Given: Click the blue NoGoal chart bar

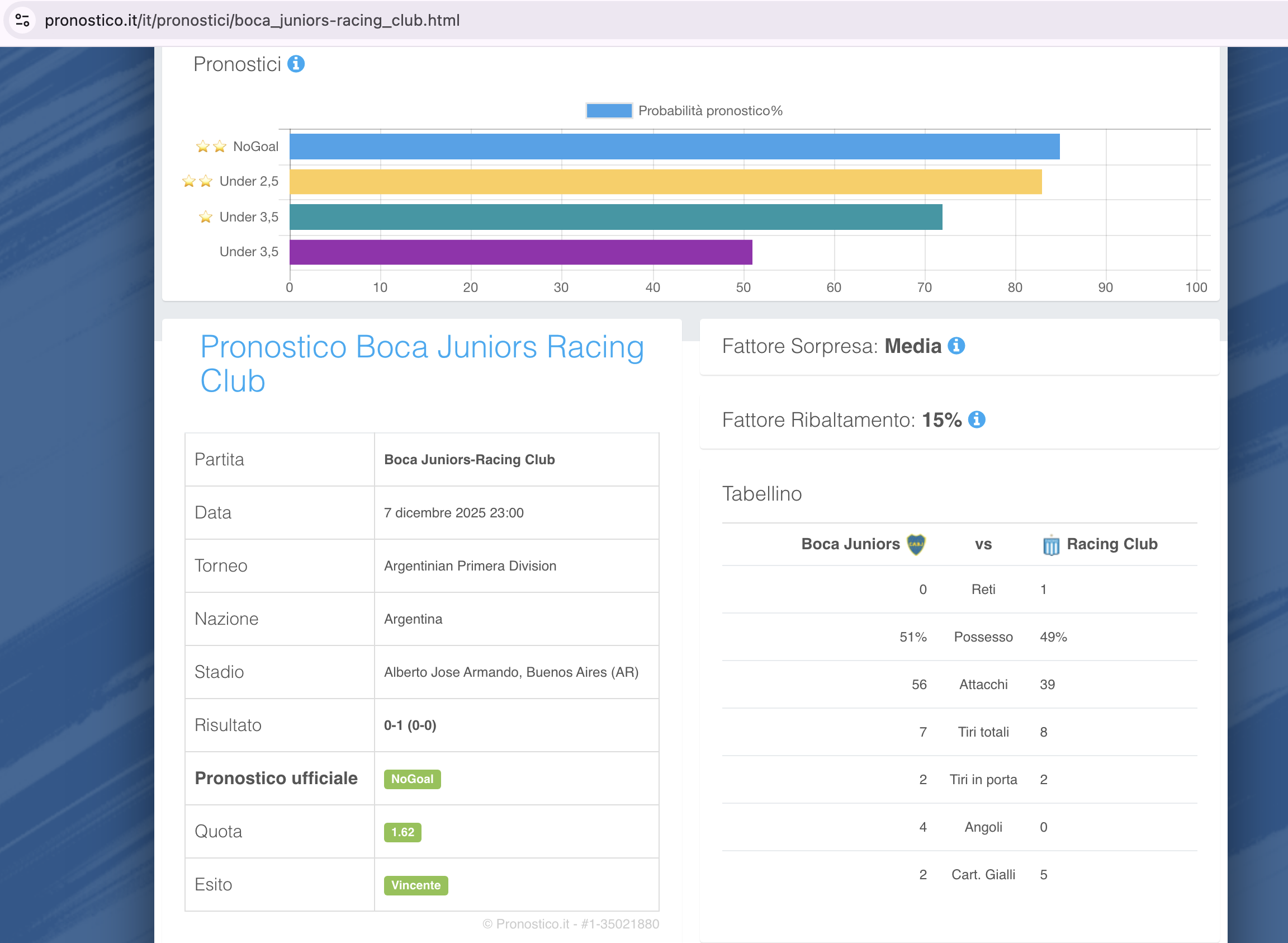Looking at the screenshot, I should point(674,147).
